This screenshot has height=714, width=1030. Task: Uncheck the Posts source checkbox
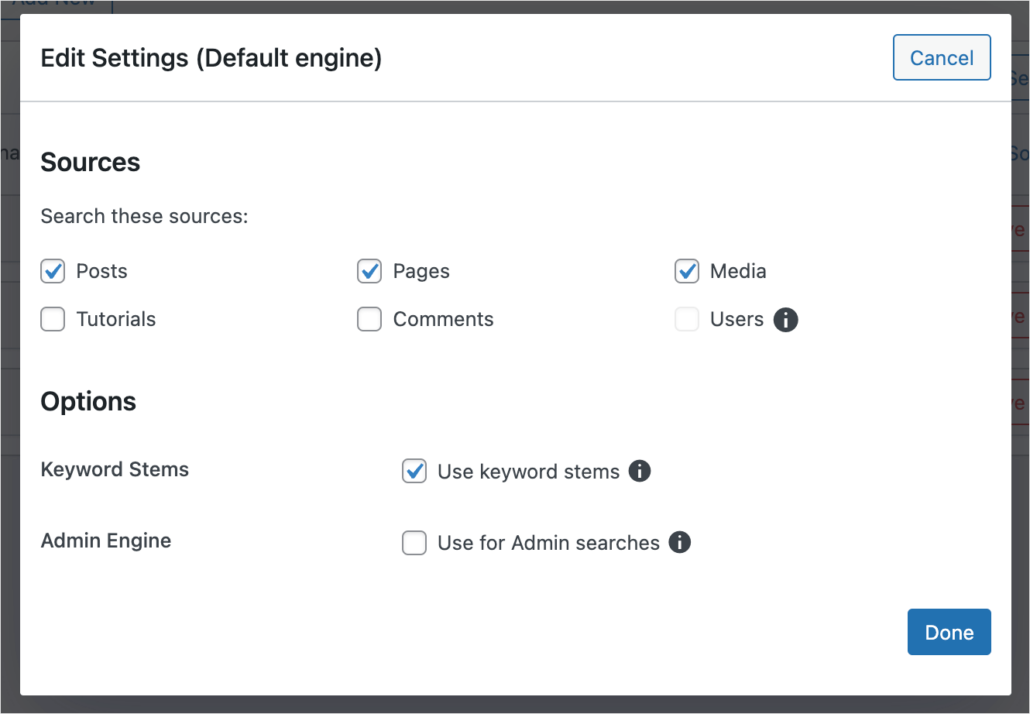coord(53,271)
